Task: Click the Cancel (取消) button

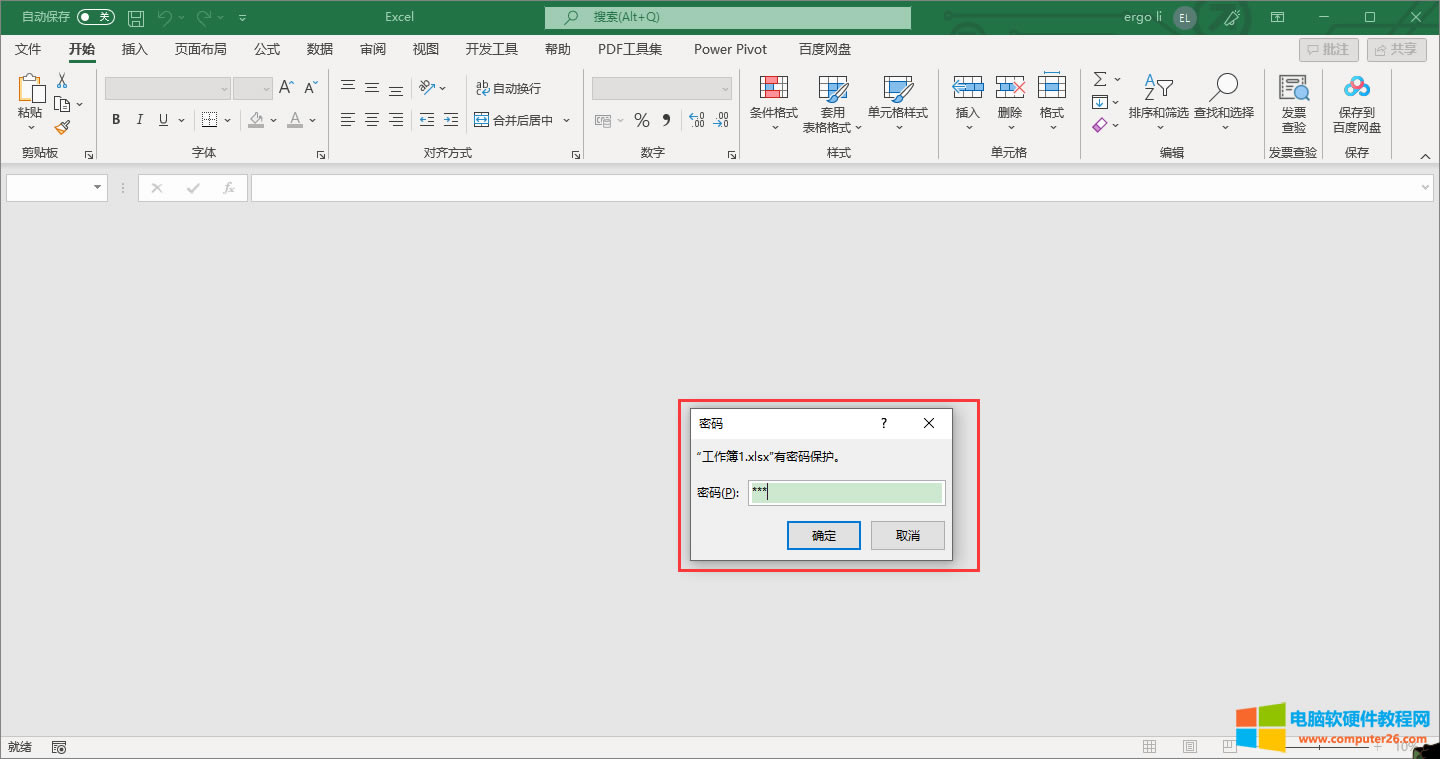Action: coord(907,535)
